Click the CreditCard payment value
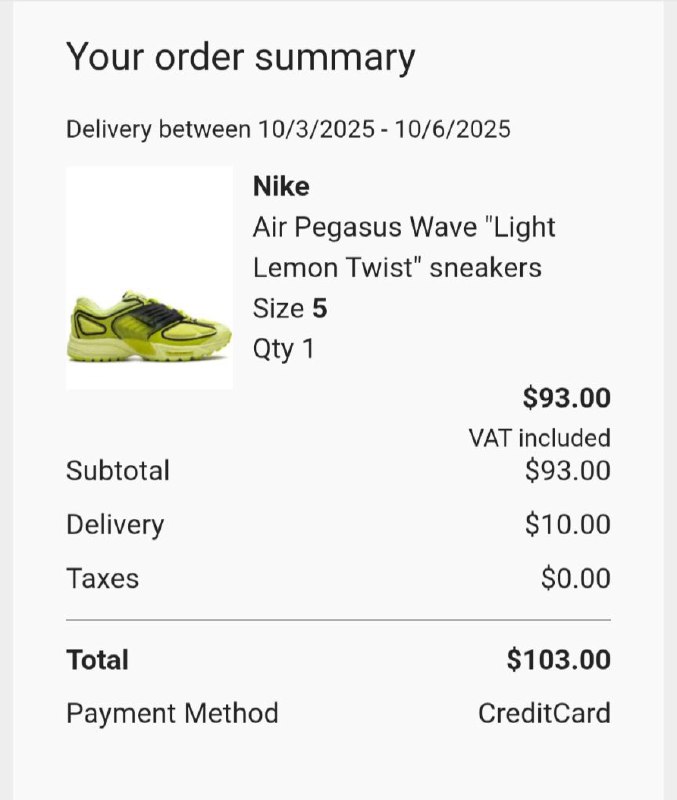677x800 pixels. pyautogui.click(x=544, y=714)
